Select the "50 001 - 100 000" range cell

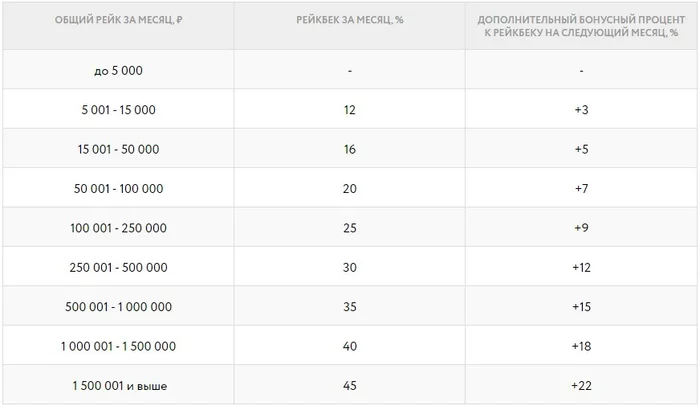coord(118,188)
